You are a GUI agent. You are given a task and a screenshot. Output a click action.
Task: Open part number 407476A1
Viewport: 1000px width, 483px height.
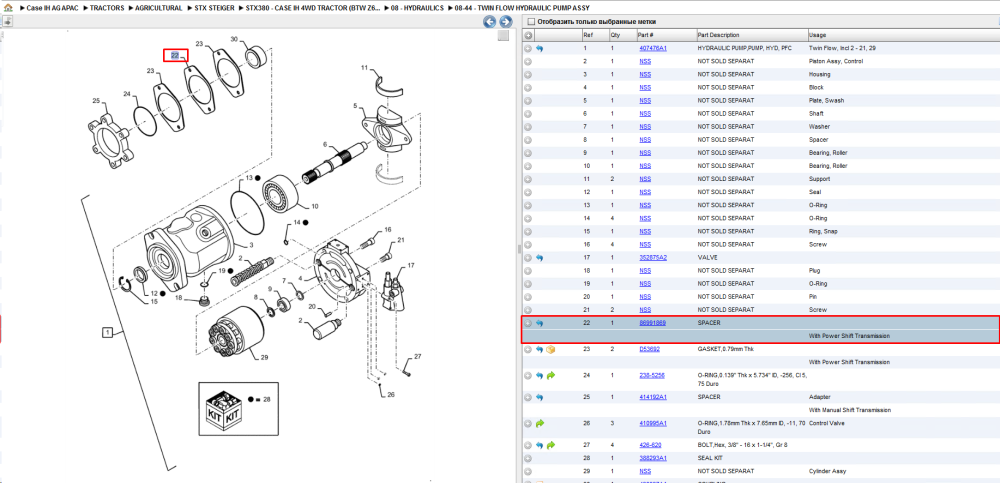653,48
